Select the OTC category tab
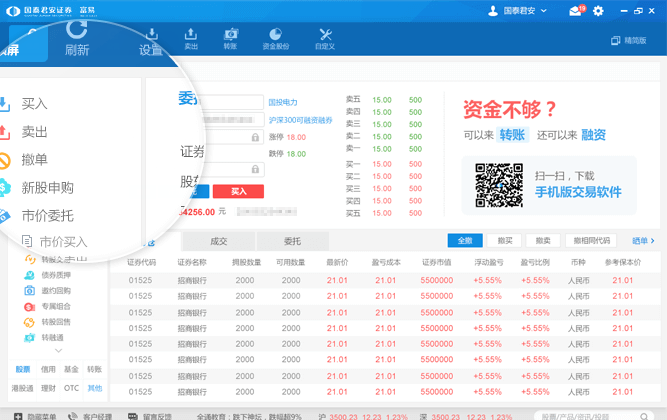Viewport: 667px width, 420px height. coord(71,388)
